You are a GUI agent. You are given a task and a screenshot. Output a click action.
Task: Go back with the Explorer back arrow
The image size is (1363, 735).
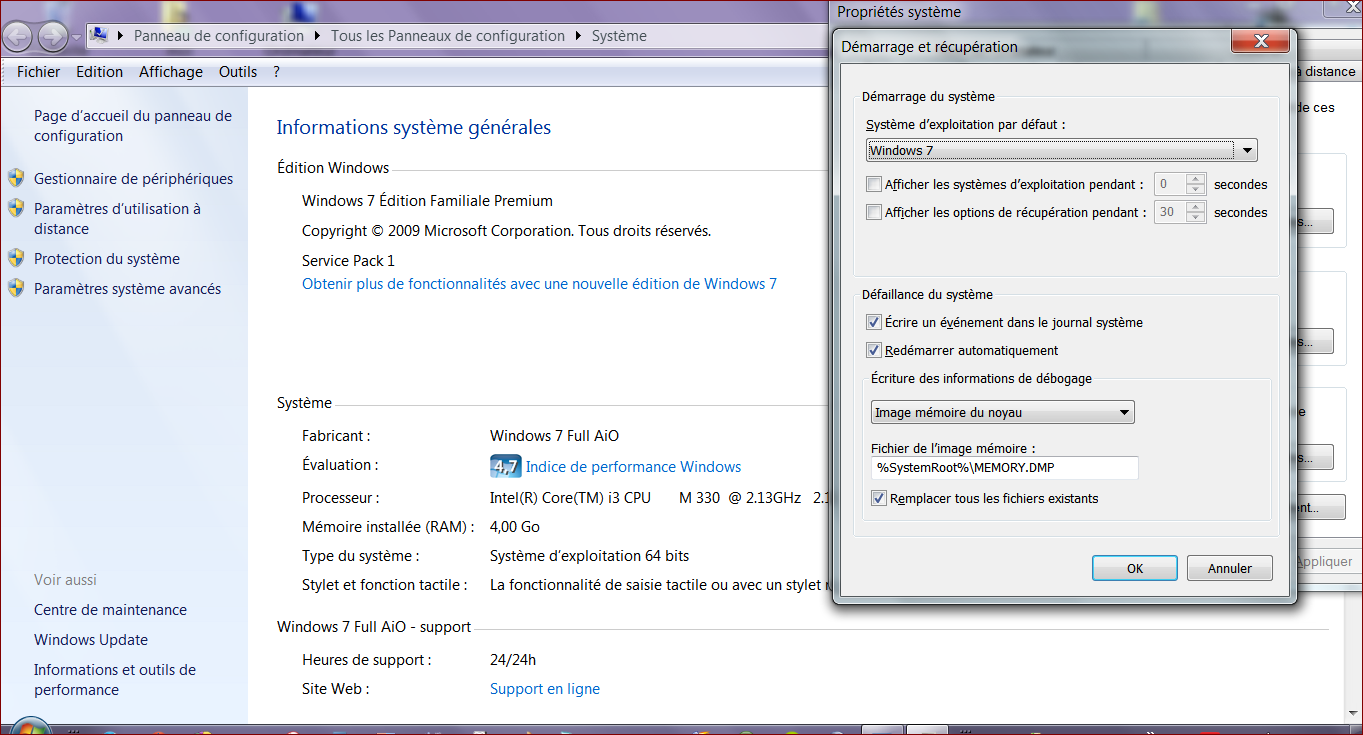pyautogui.click(x=18, y=37)
